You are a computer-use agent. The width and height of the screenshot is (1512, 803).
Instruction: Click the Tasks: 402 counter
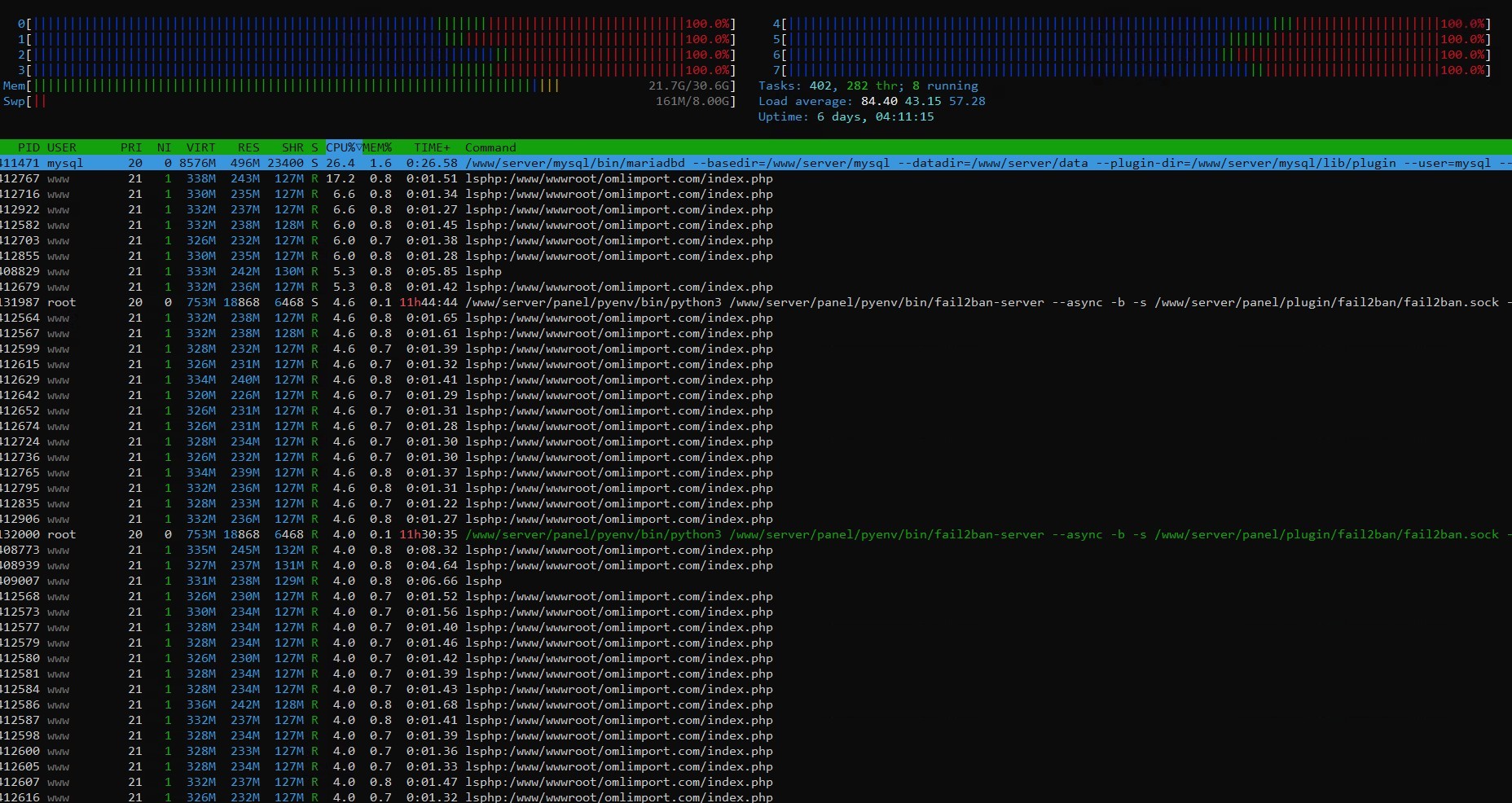(797, 86)
